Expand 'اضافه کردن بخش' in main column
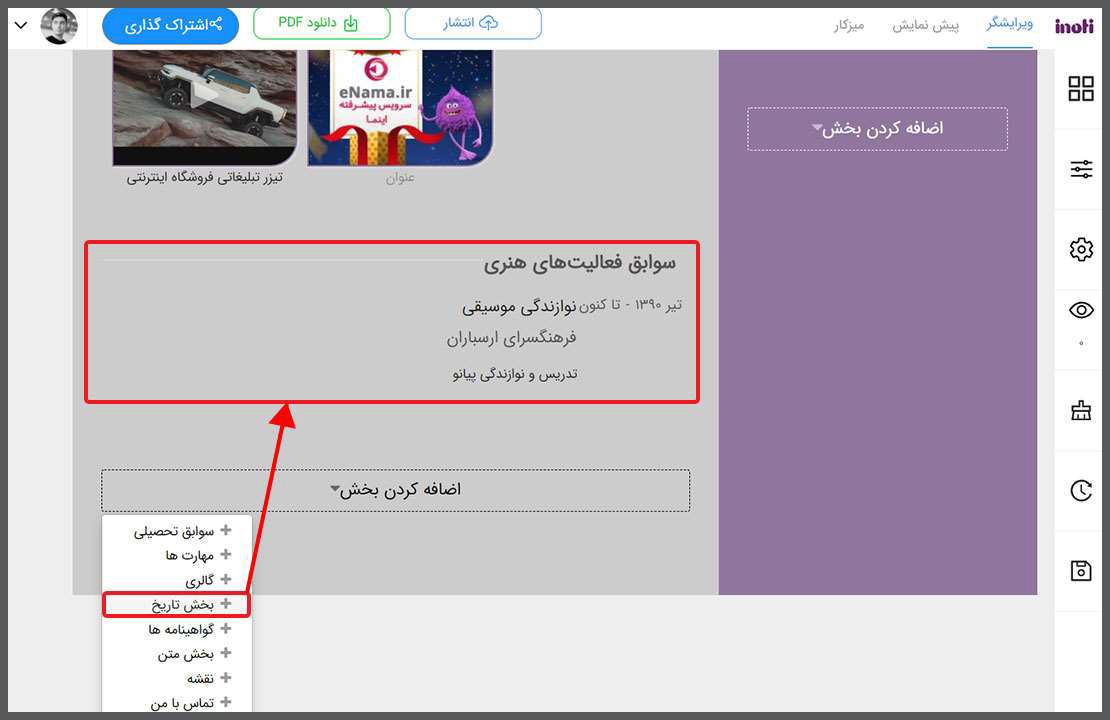The width and height of the screenshot is (1110, 720). tap(395, 490)
